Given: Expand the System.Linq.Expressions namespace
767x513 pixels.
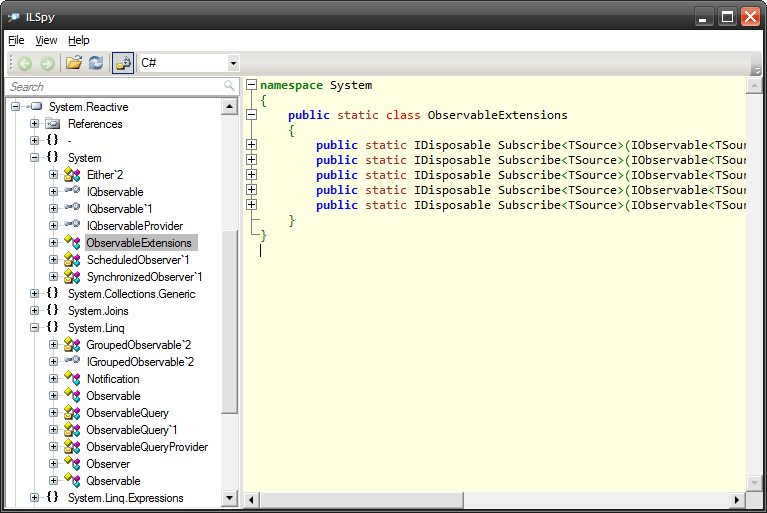Looking at the screenshot, I should [34, 497].
